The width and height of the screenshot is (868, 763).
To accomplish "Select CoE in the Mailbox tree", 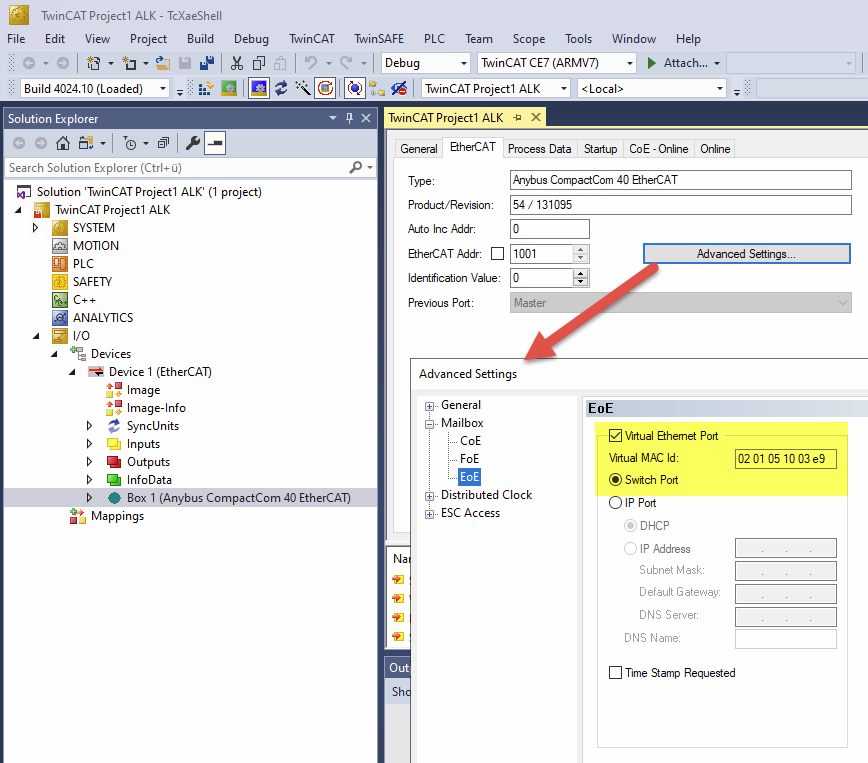I will pos(471,441).
